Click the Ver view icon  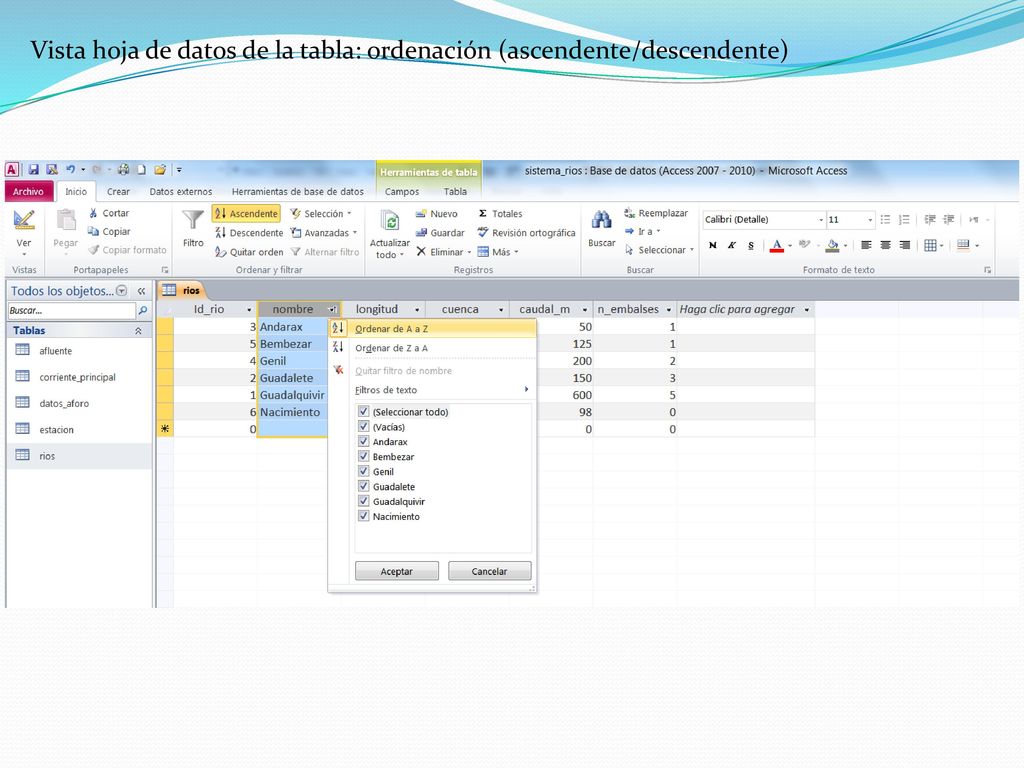pos(24,220)
